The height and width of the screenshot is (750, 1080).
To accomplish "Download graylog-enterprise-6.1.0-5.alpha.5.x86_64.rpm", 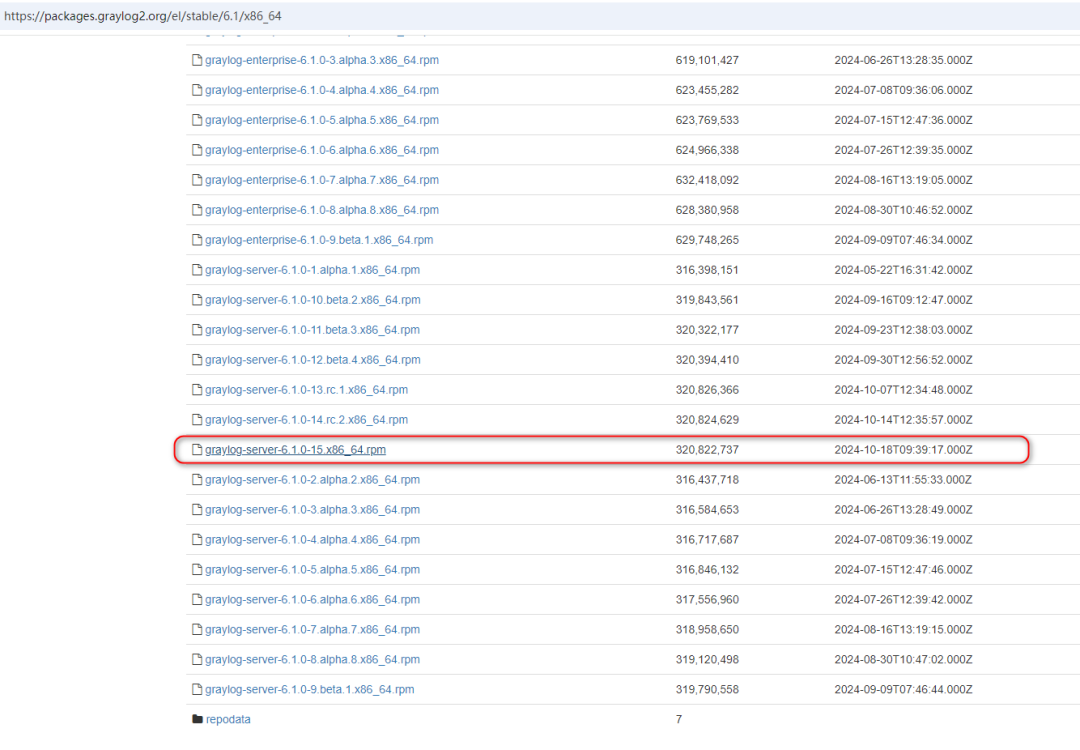I will [x=322, y=120].
